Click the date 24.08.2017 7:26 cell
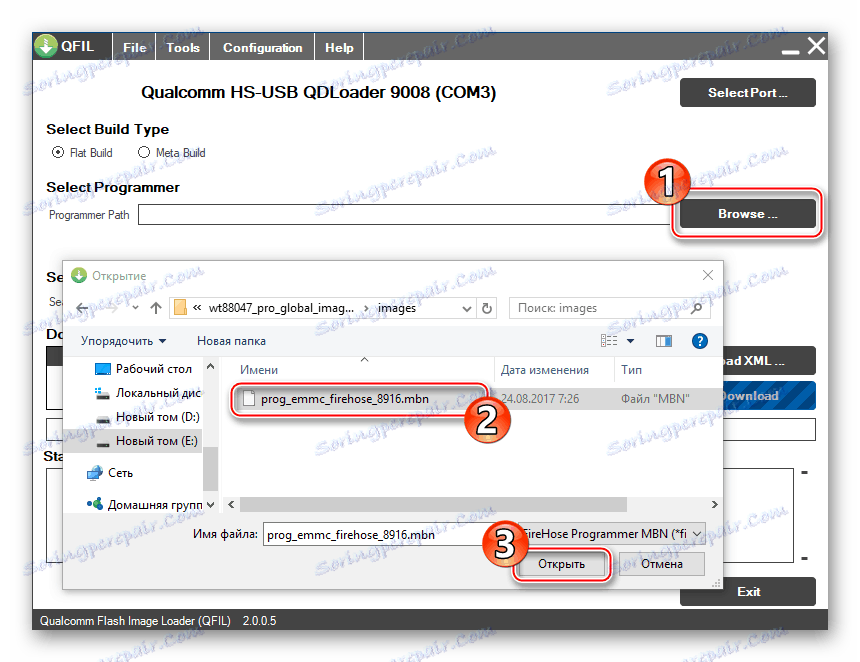This screenshot has height=662, width=860. [x=540, y=399]
